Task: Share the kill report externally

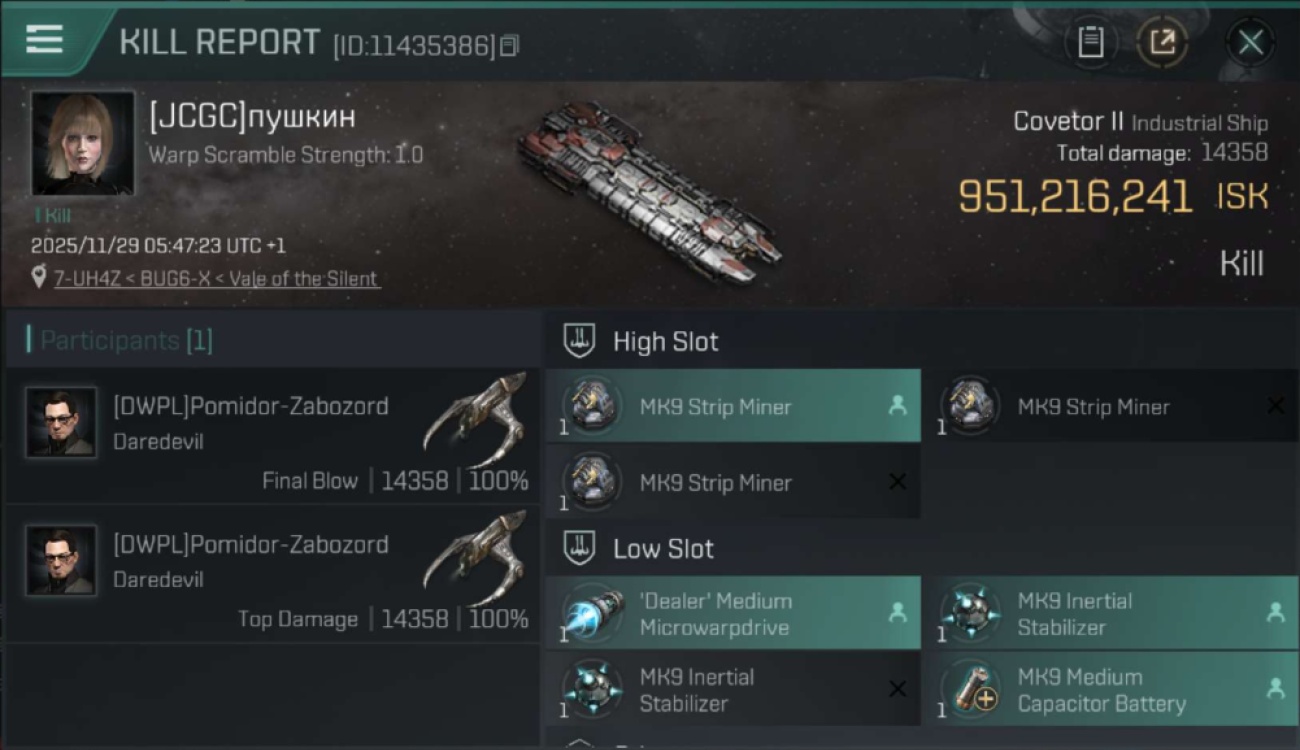Action: tap(1162, 42)
